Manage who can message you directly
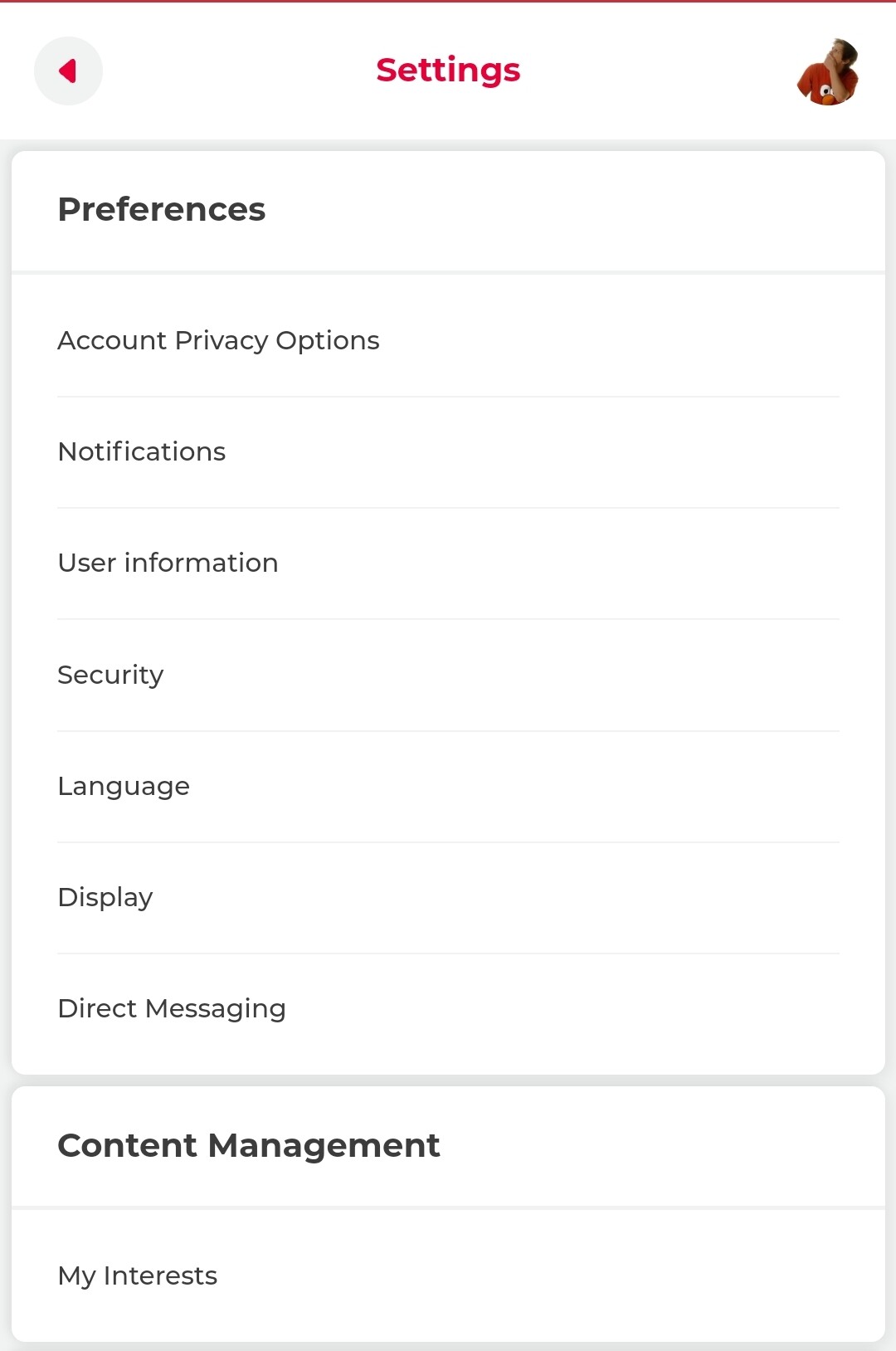 tap(172, 1008)
